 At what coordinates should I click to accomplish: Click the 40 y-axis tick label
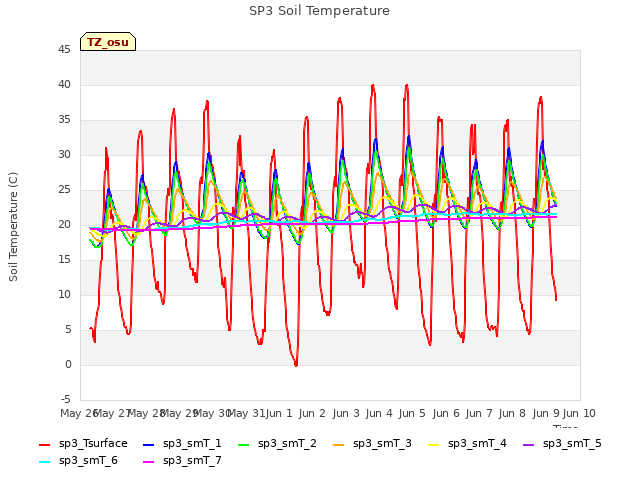[x=64, y=84]
